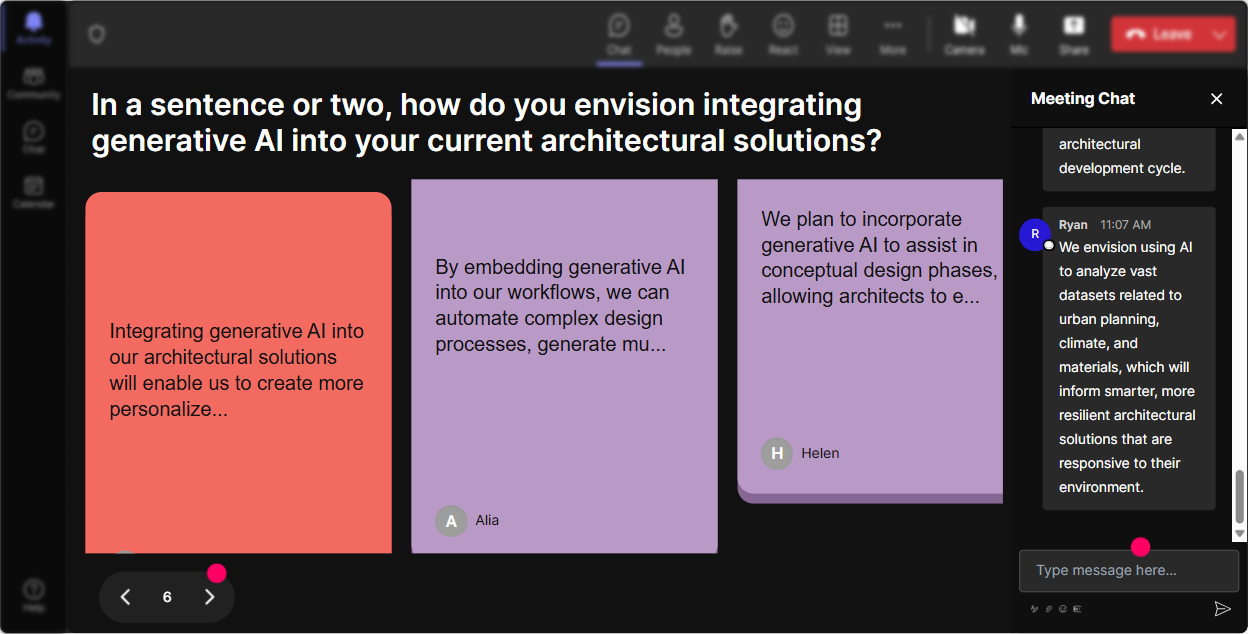Open Calendar in the left sidebar
This screenshot has height=634, width=1248.
(33, 191)
